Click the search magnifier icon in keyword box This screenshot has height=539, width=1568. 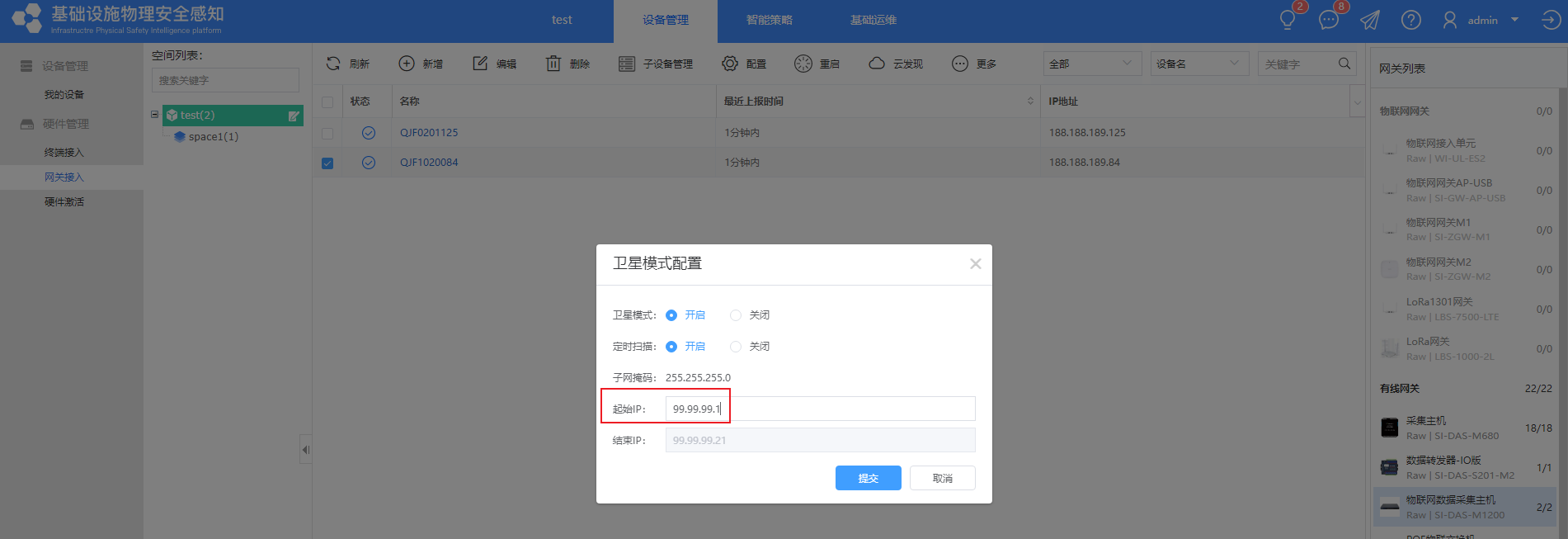tap(1344, 64)
